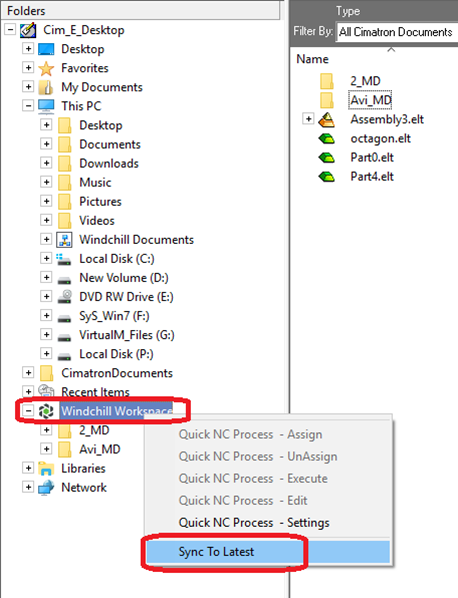Screen dimensions: 458x598
Task: Expand Assembly3.elt in the file list
Action: 308,119
